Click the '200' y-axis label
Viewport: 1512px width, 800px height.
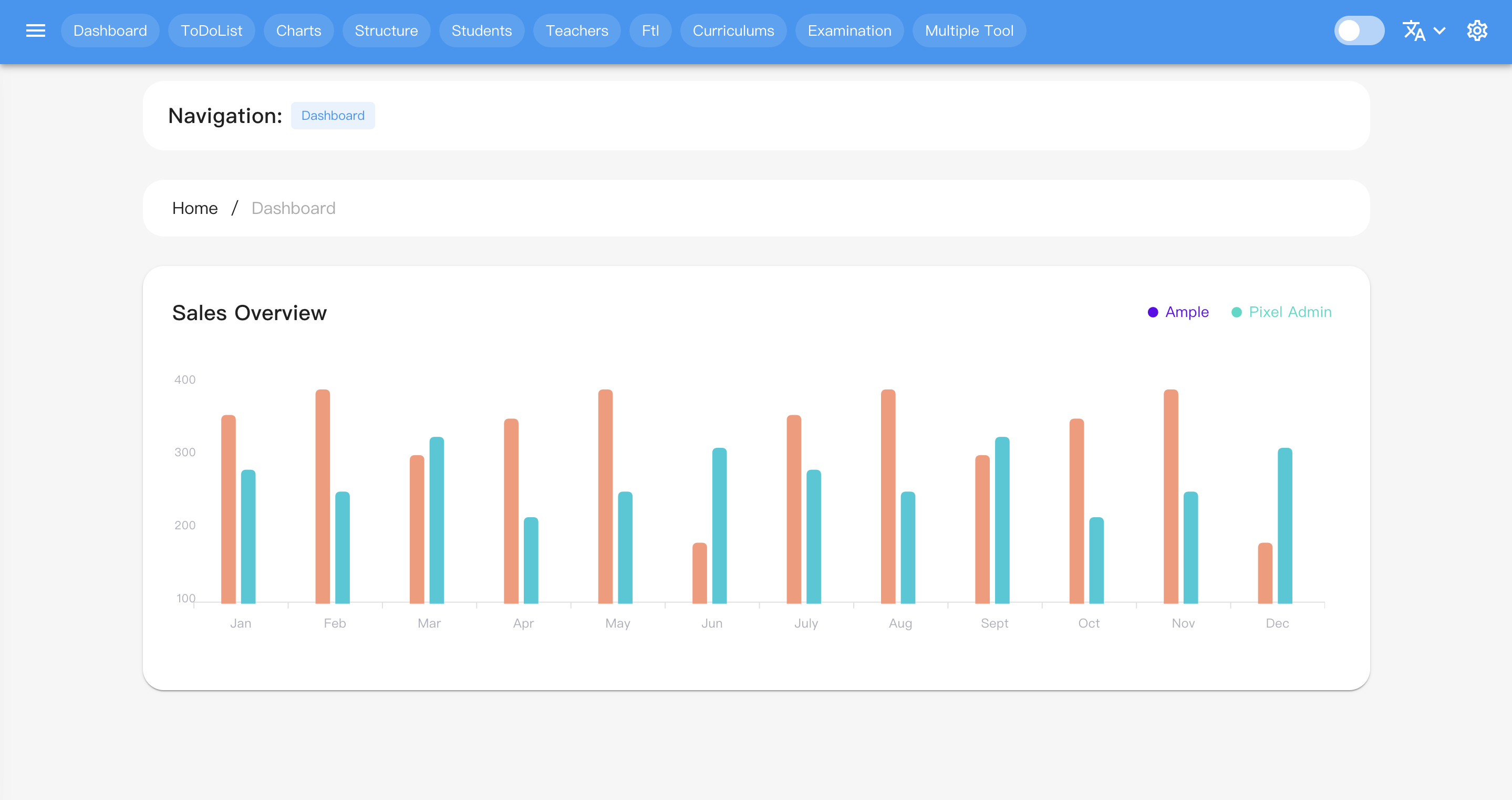(x=185, y=525)
